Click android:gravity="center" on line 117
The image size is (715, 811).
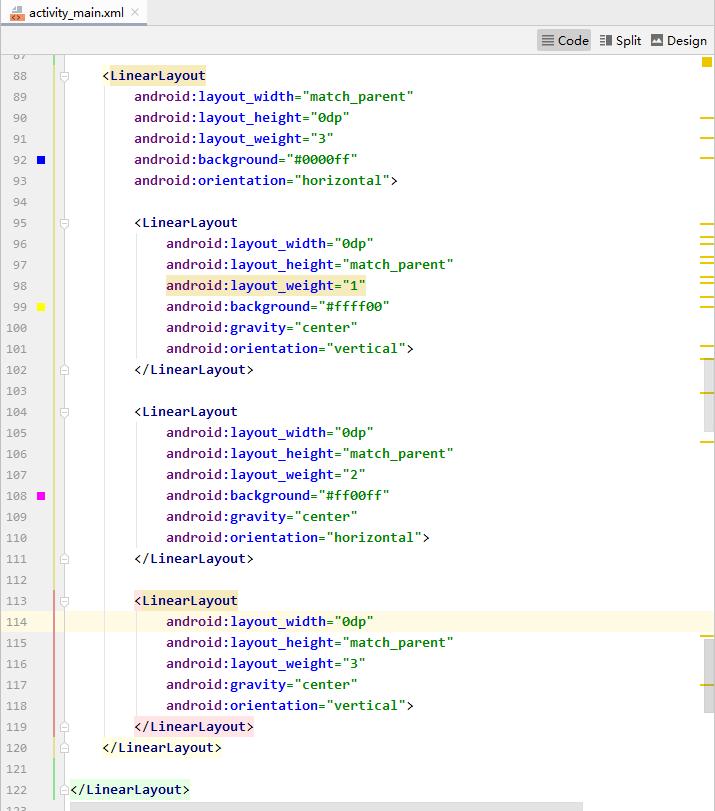pos(262,685)
